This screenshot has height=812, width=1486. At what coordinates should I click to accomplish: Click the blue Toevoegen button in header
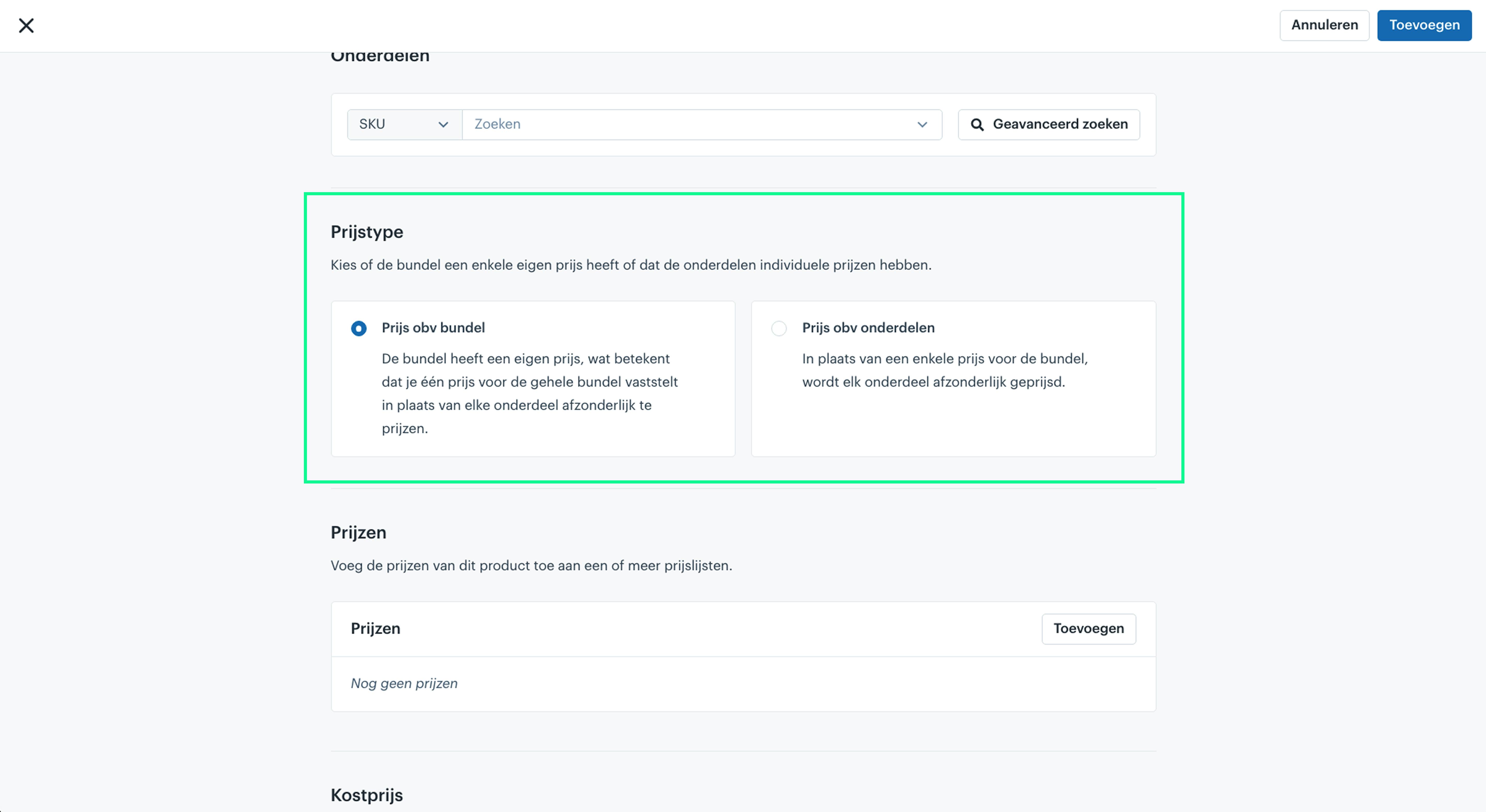[x=1424, y=25]
